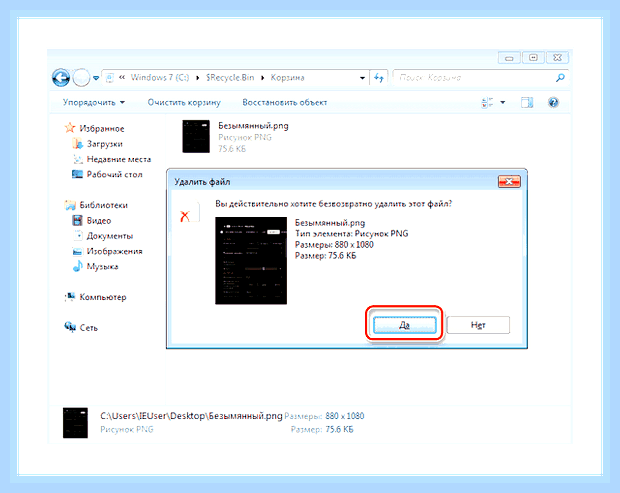Open the recent locations dropdown arrow
This screenshot has height=493, width=620.
(x=96, y=78)
